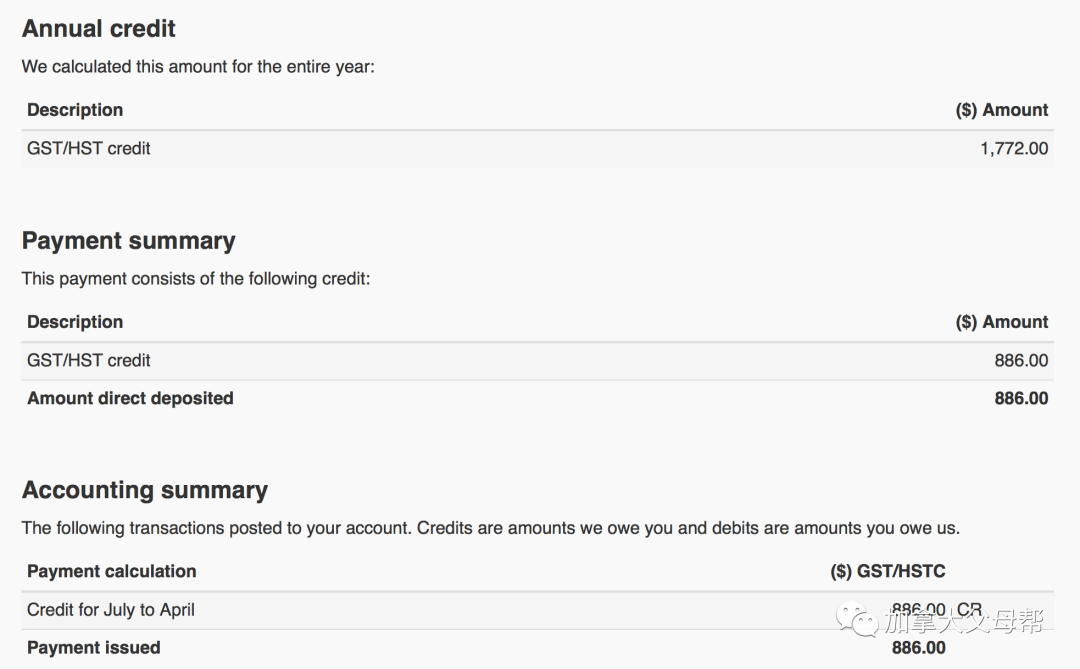The image size is (1080, 669).
Task: Click the Payment summary heading
Action: pyautogui.click(x=128, y=241)
